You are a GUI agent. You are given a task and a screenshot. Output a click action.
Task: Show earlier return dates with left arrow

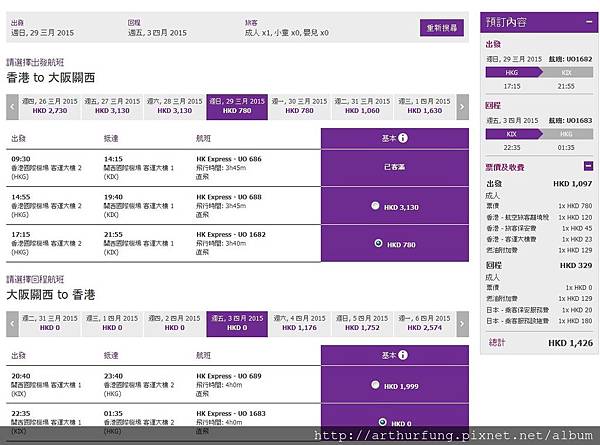tap(12, 324)
